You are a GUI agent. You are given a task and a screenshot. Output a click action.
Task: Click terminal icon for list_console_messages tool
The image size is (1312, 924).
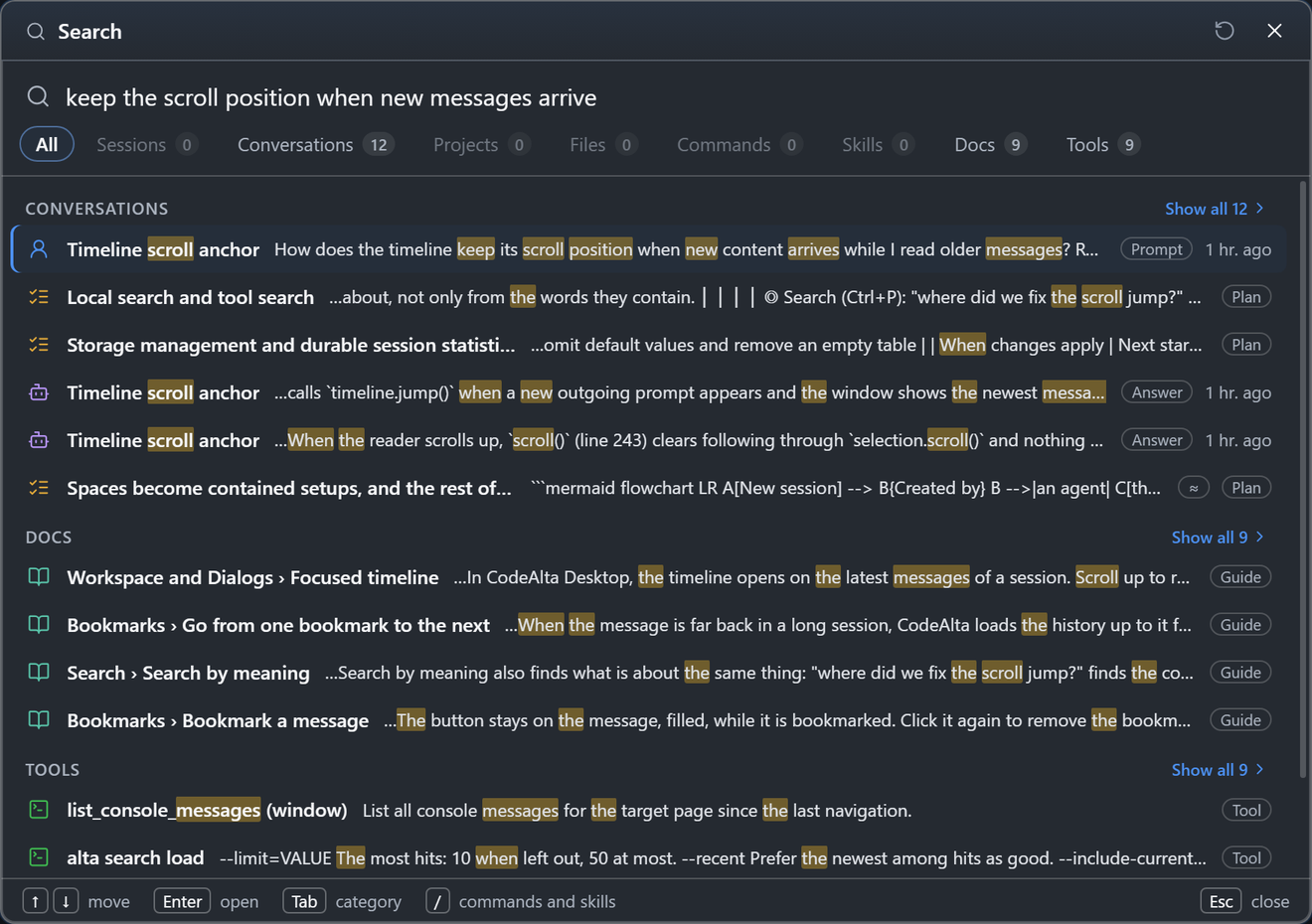[x=39, y=810]
